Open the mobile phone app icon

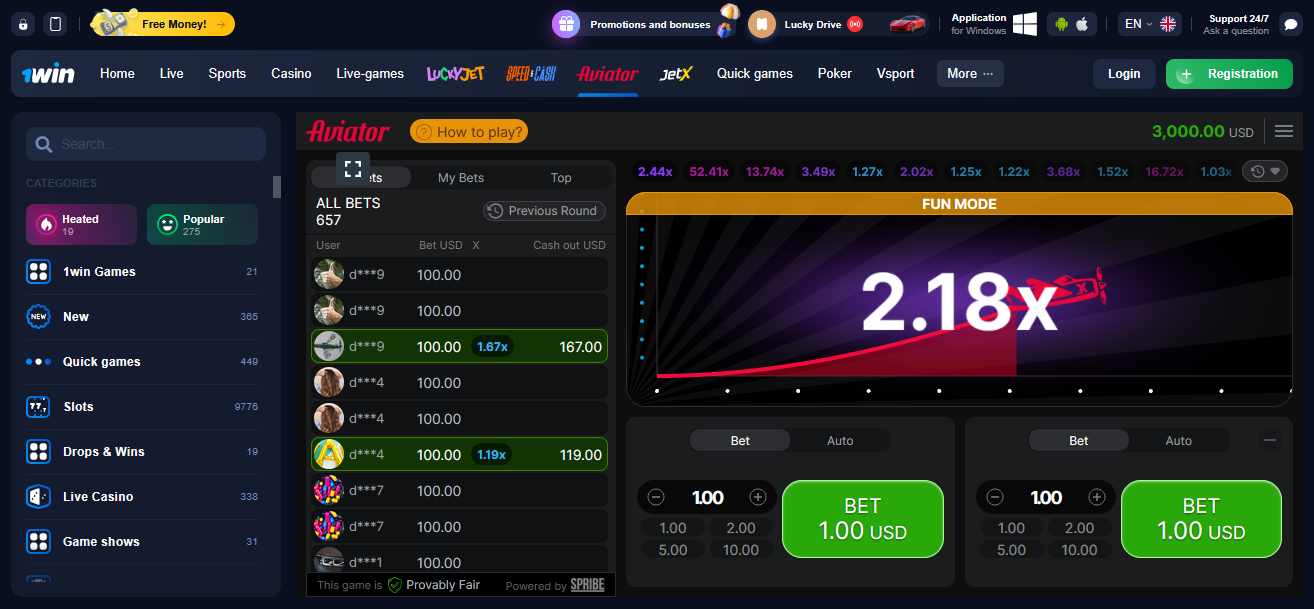56,24
